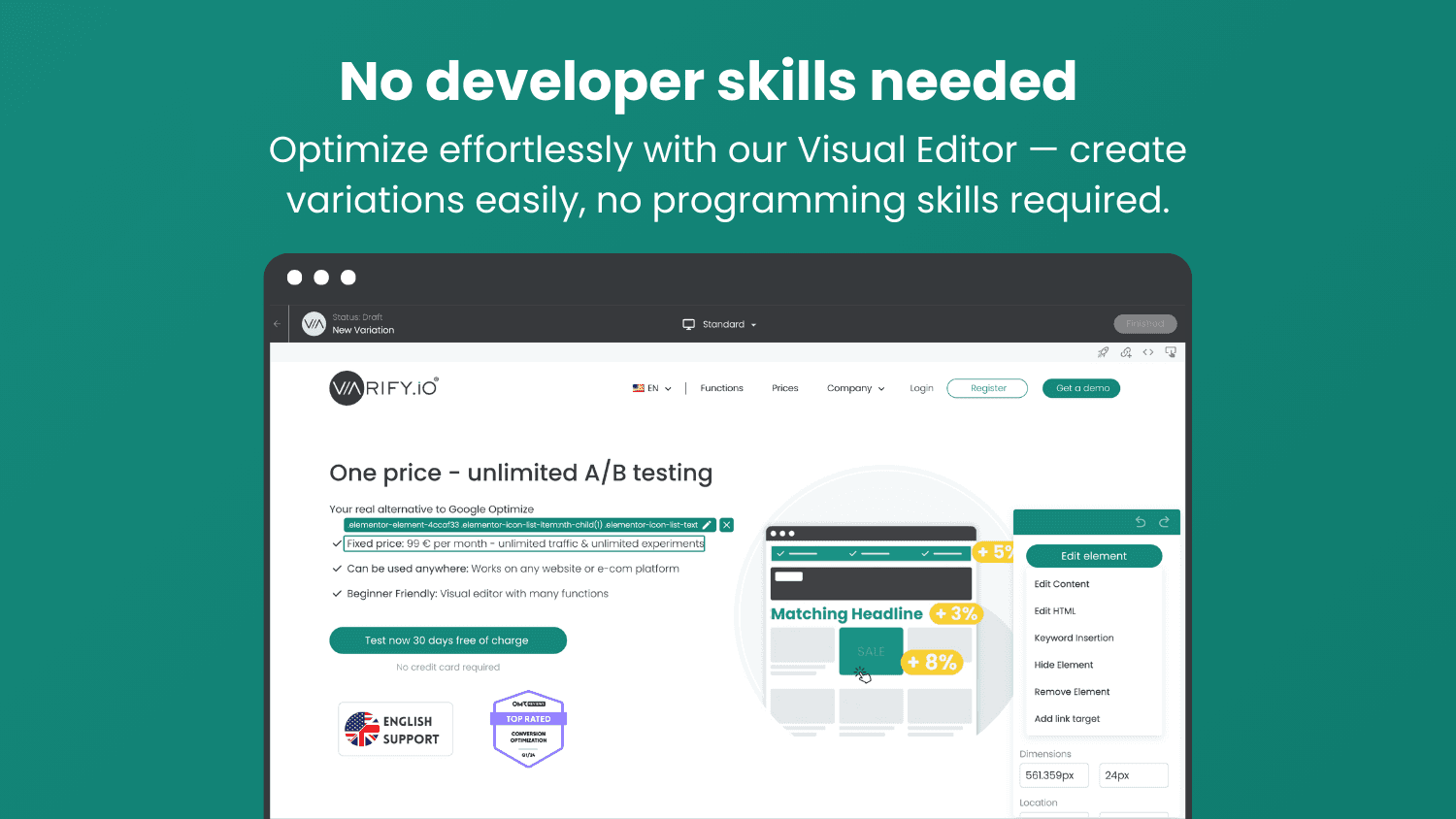
Task: Redo a change using the redo arrow
Action: pos(1163,521)
